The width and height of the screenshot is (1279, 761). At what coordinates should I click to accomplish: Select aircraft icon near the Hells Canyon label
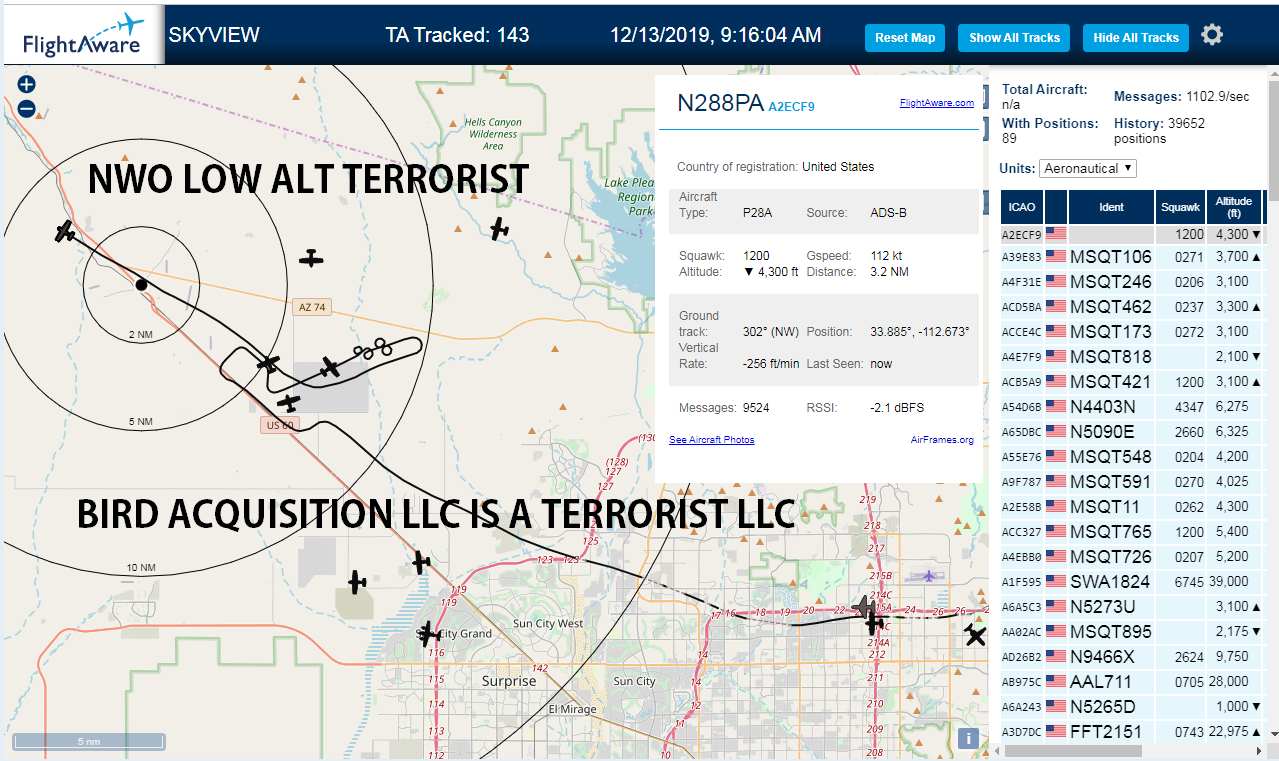(x=500, y=229)
